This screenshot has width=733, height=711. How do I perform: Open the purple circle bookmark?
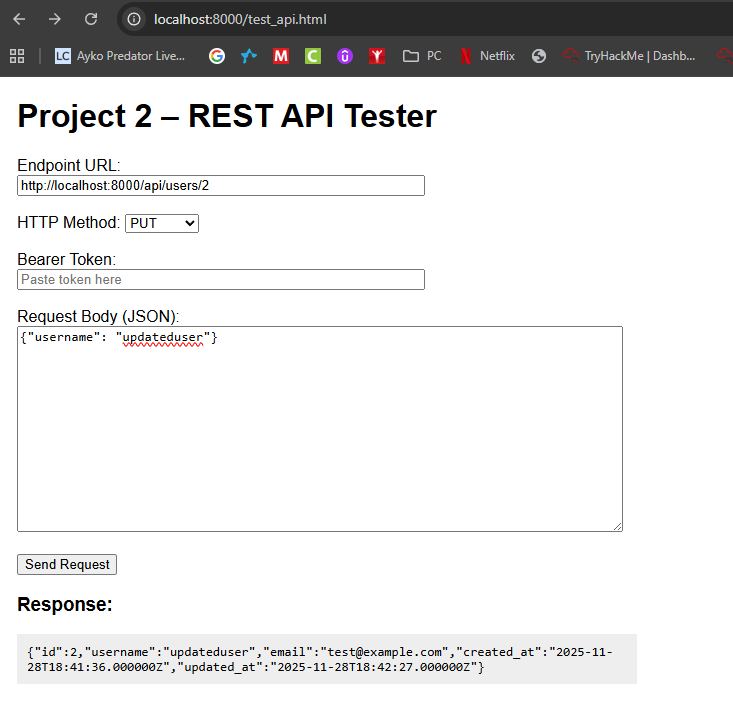tap(345, 56)
